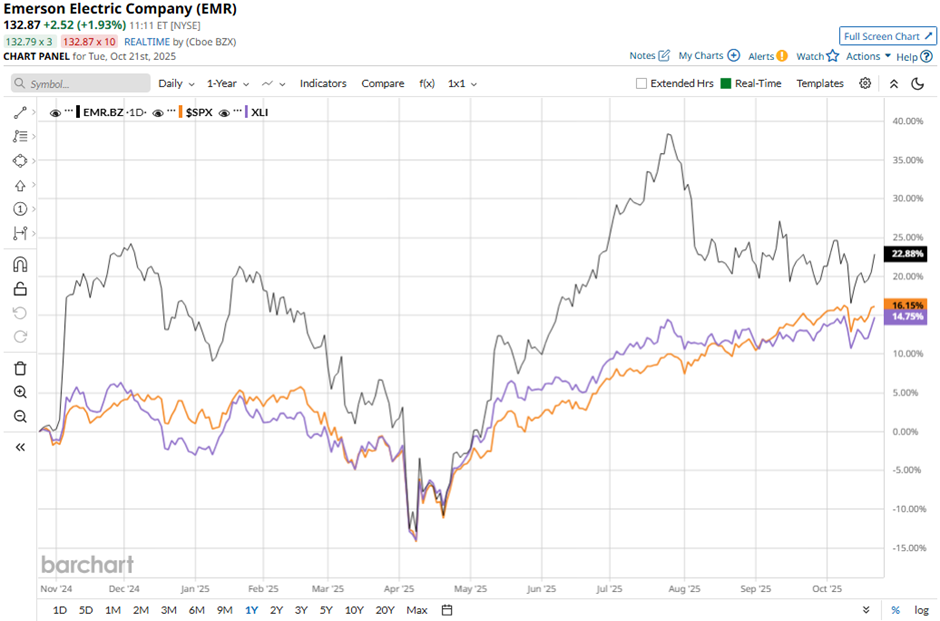Select the trend line drawing tool
This screenshot has width=940, height=621.
[x=20, y=113]
